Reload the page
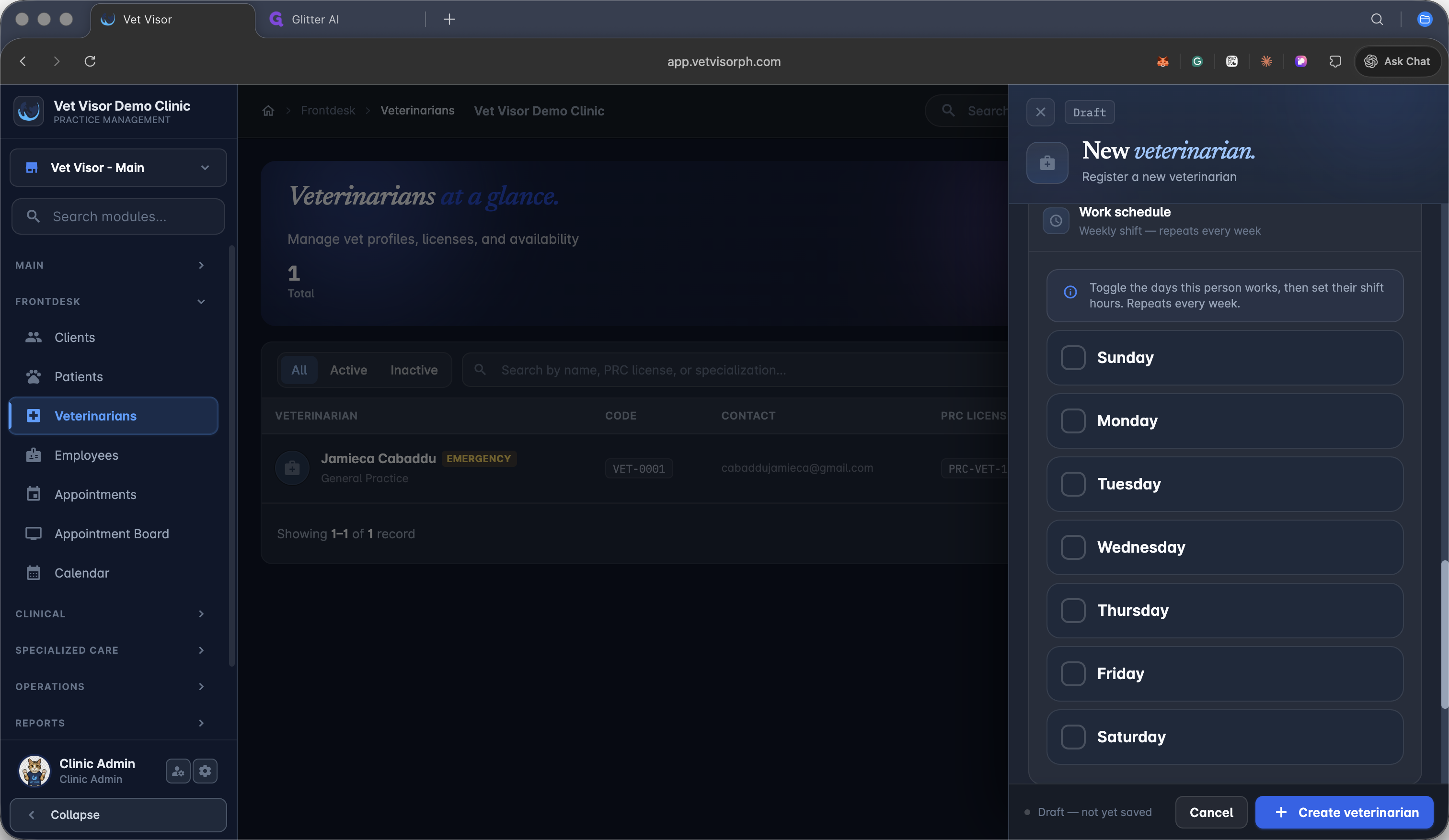Screen dimensions: 1449x840 tap(90, 61)
